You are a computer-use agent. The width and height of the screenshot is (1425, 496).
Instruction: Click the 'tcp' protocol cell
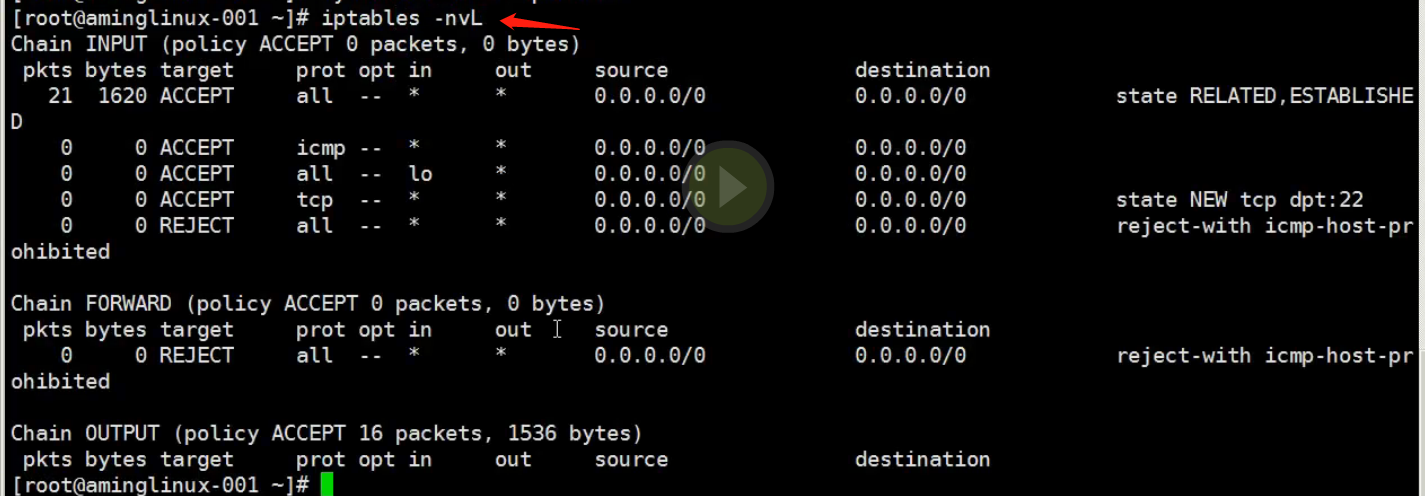(314, 200)
